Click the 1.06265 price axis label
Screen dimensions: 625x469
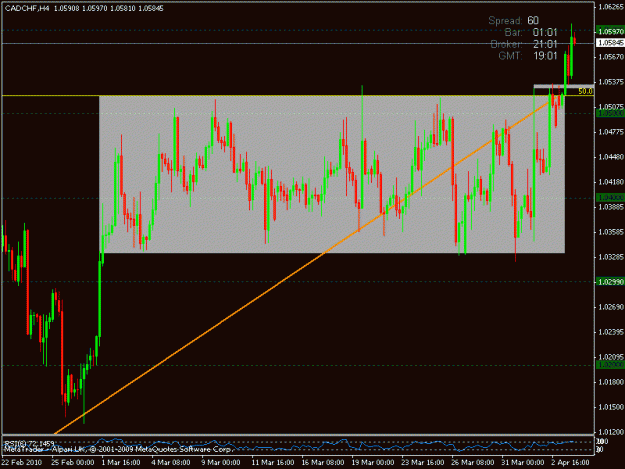click(x=611, y=6)
